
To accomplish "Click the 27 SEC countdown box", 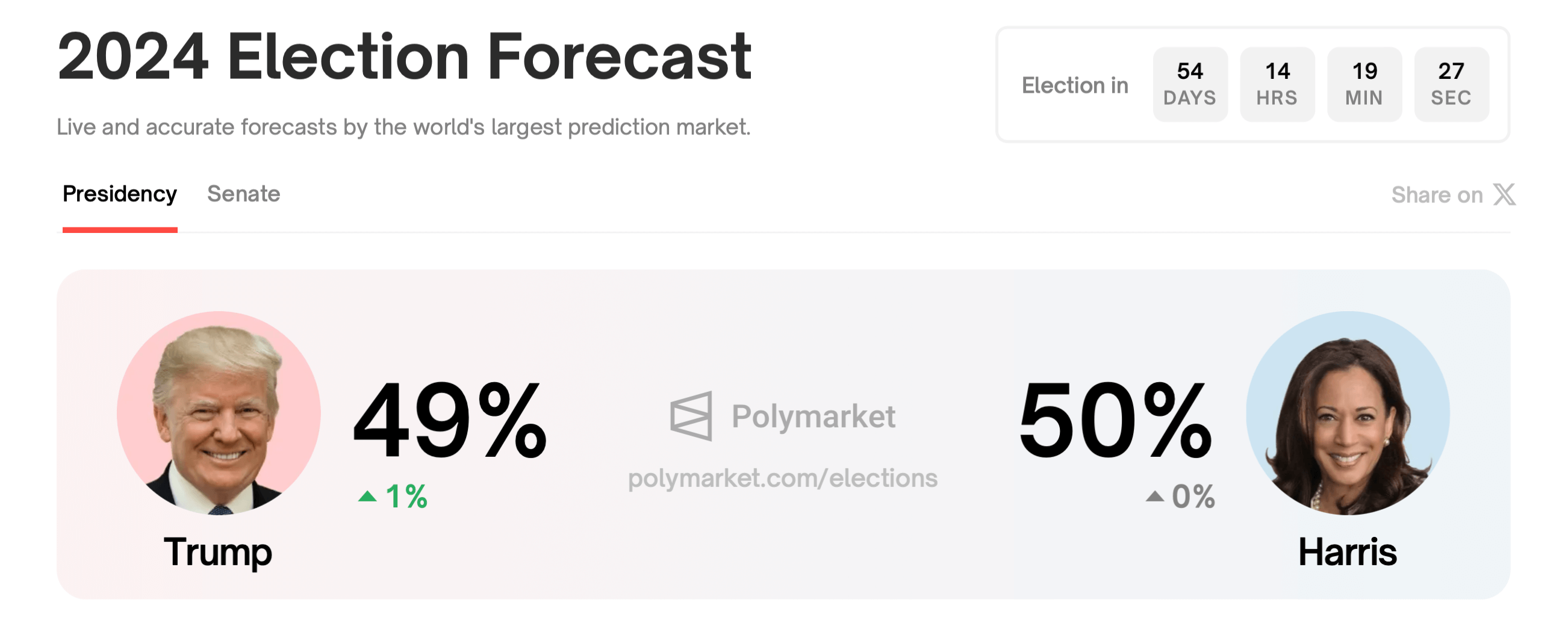I will pos(1451,84).
